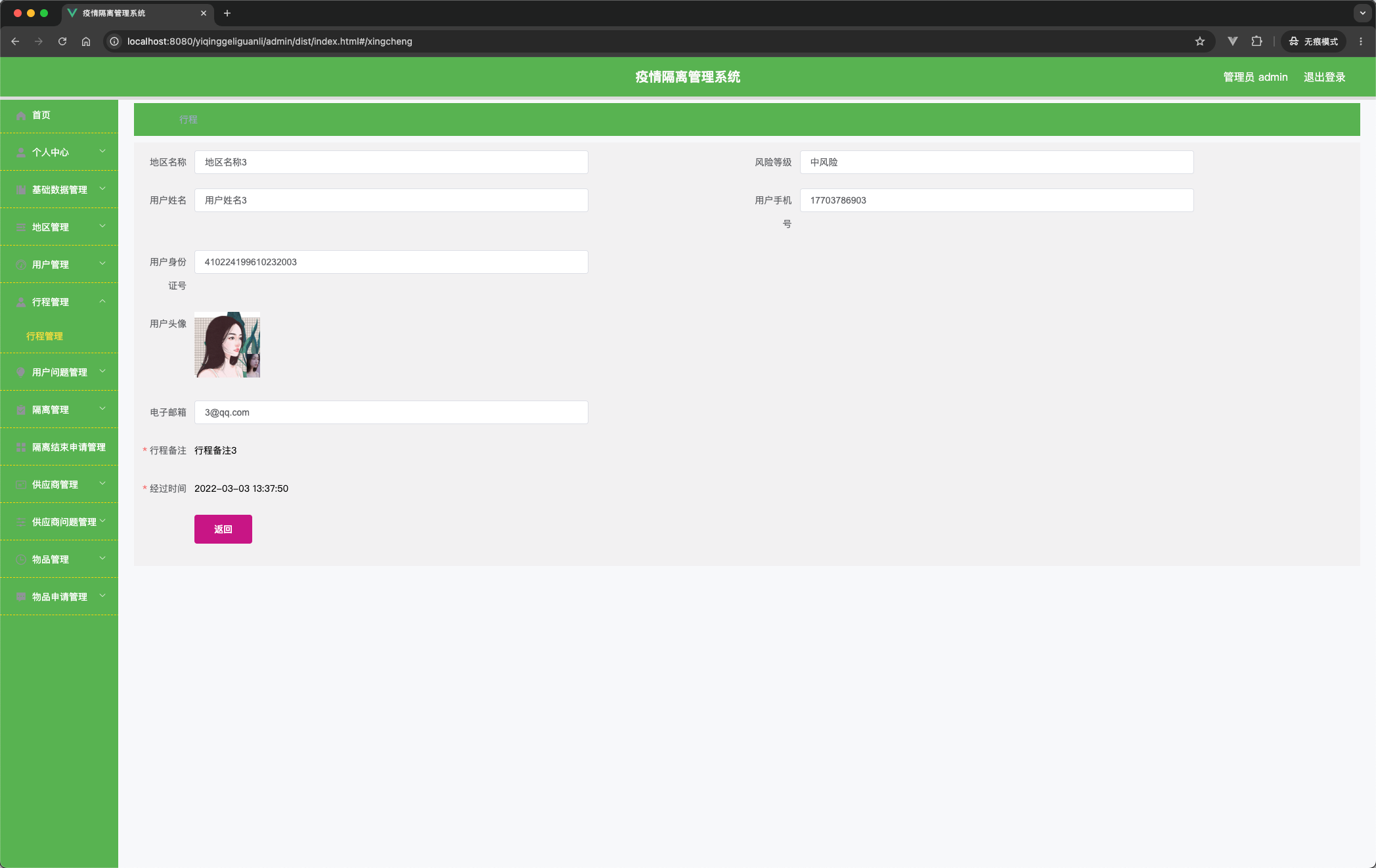Open the tab search dropdown arrow

1363,13
